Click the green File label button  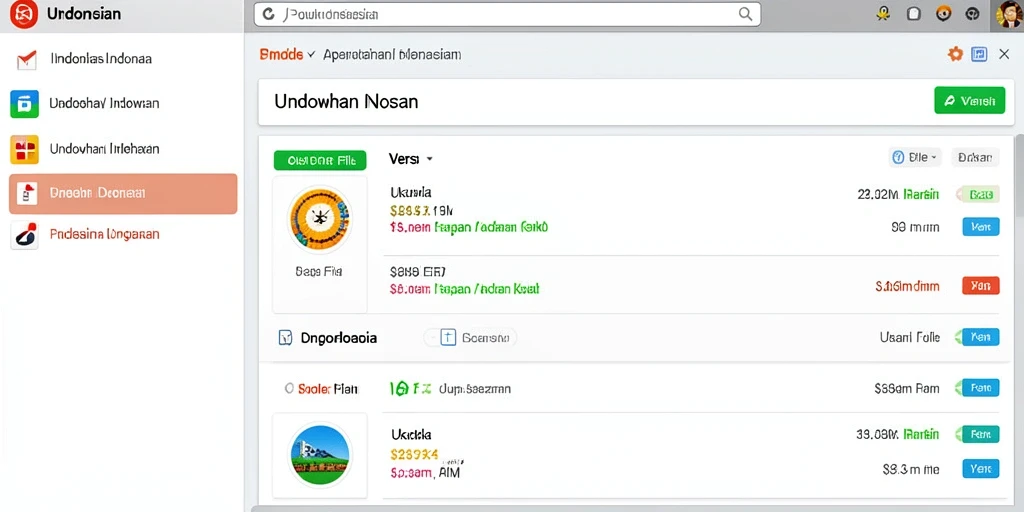320,160
